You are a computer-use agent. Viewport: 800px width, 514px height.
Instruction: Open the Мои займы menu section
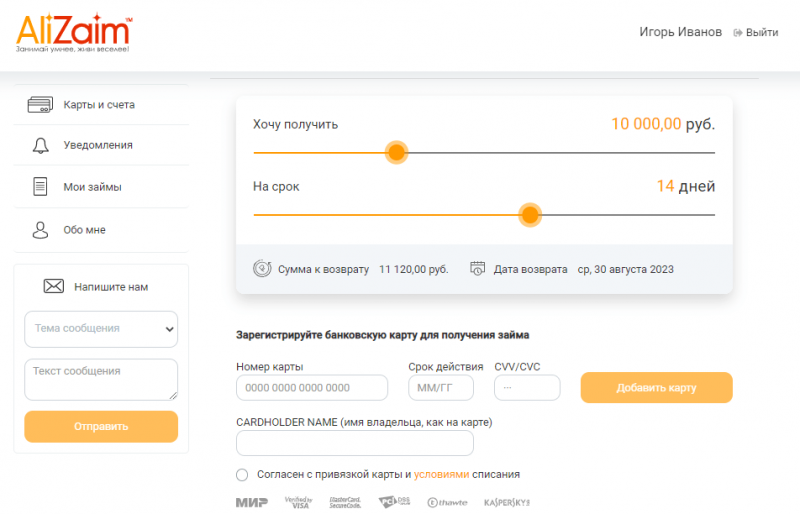[92, 187]
